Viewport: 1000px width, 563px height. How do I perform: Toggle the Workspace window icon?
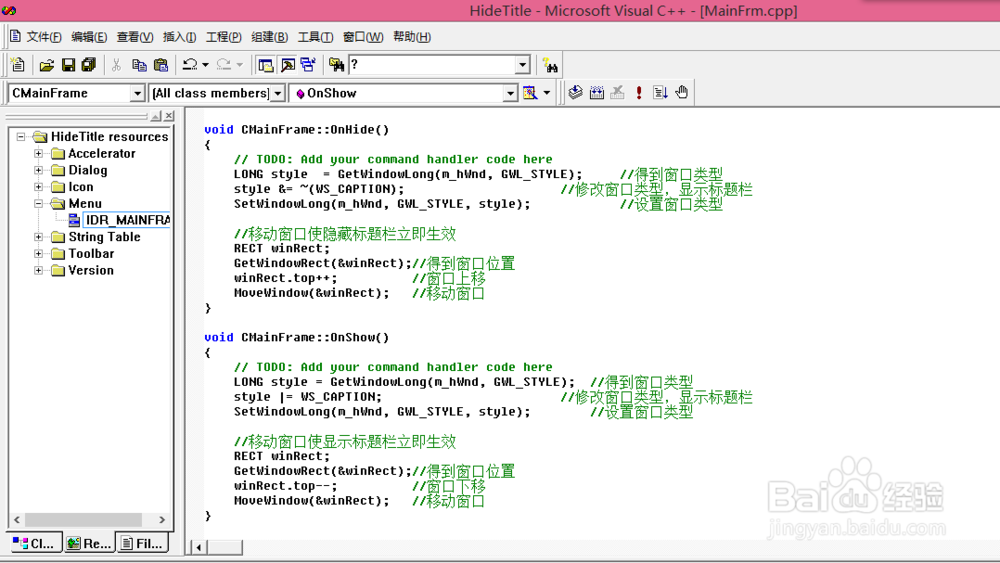265,65
